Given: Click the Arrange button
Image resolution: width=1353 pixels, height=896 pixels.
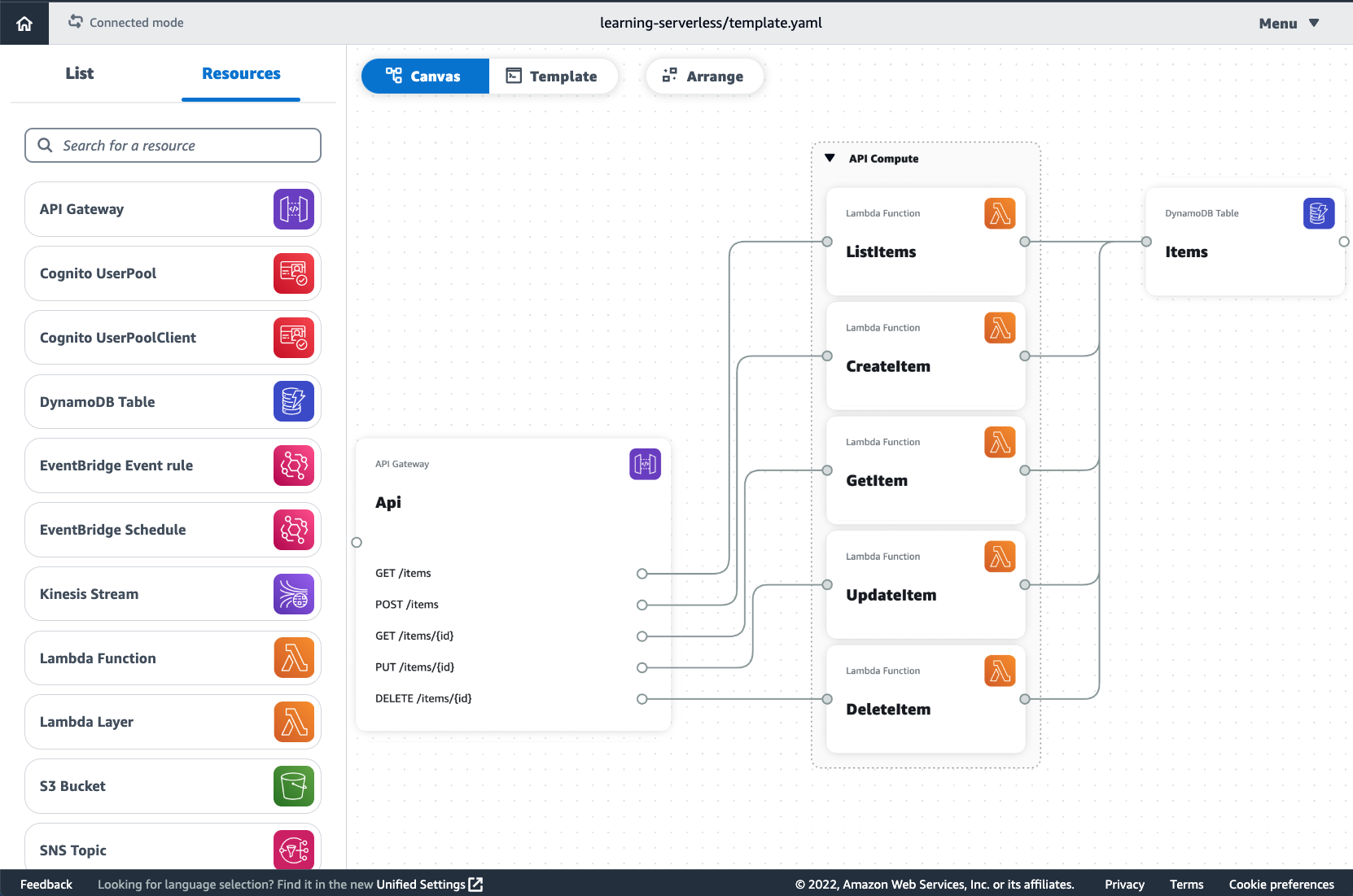Looking at the screenshot, I should tap(704, 76).
